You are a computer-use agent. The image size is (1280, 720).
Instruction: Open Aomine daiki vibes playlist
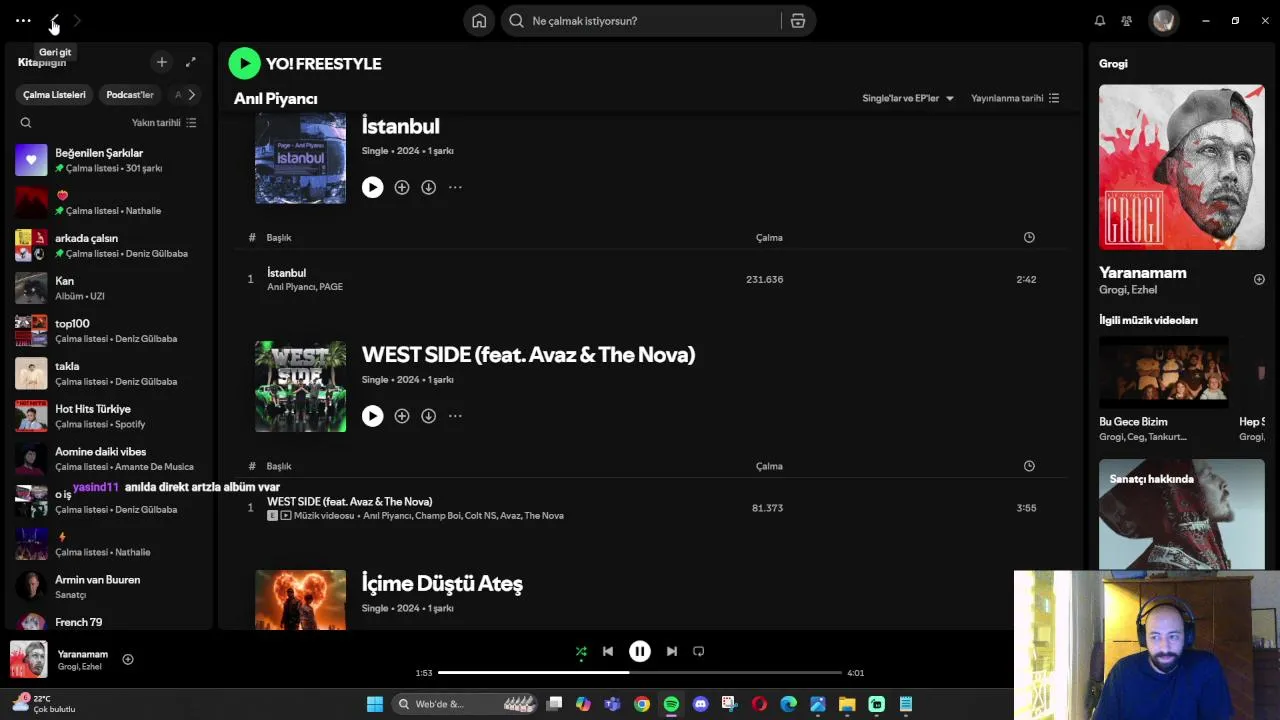pos(108,459)
